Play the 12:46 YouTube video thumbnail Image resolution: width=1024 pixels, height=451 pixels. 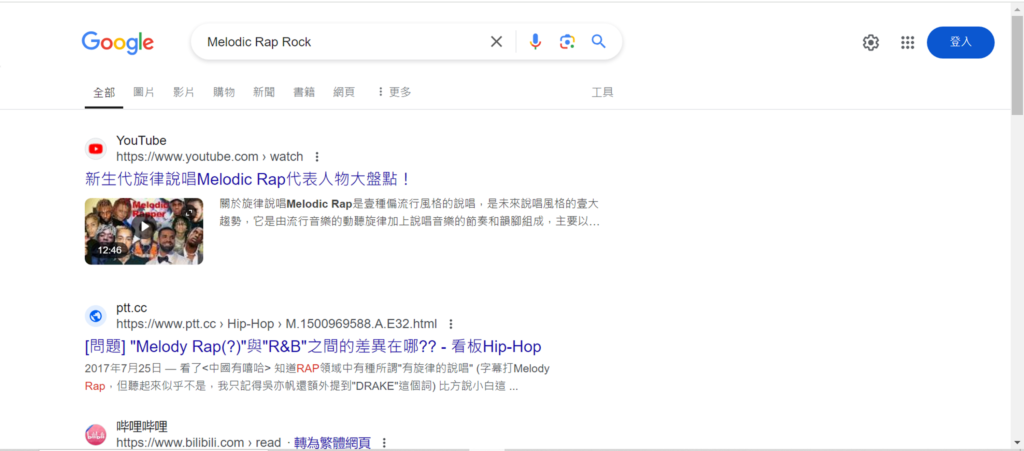pos(144,230)
